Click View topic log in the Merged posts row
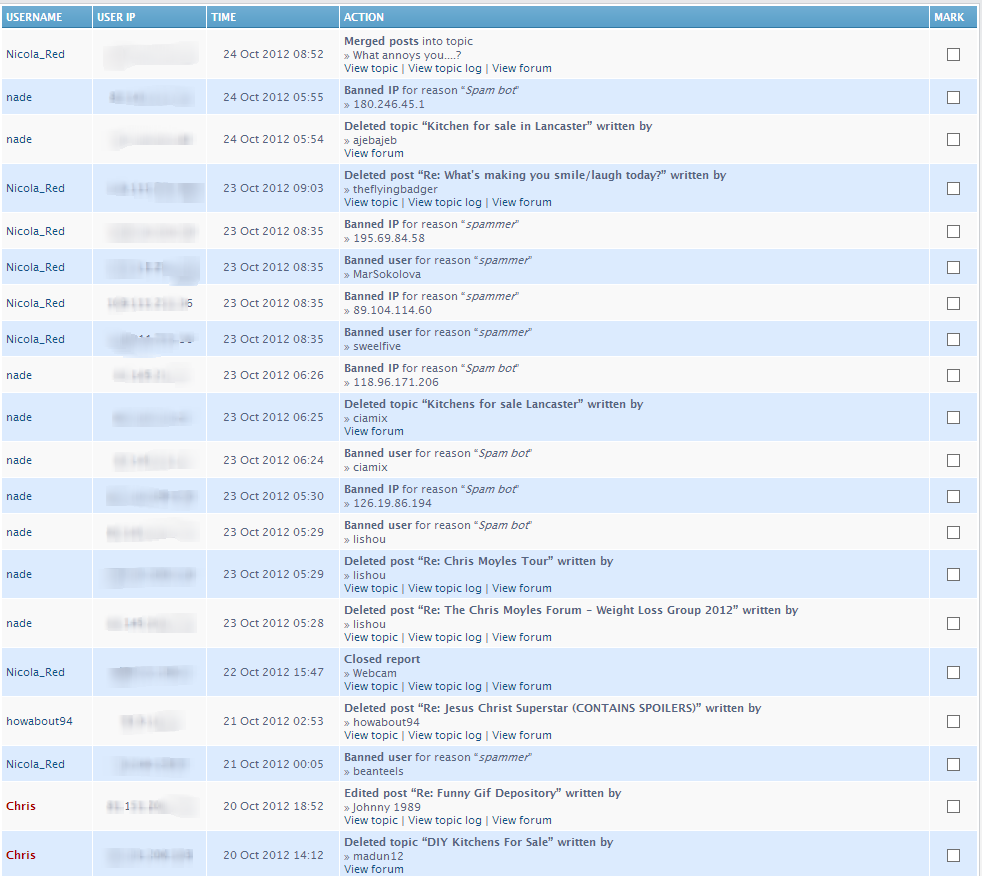The width and height of the screenshot is (982, 876). pos(444,69)
